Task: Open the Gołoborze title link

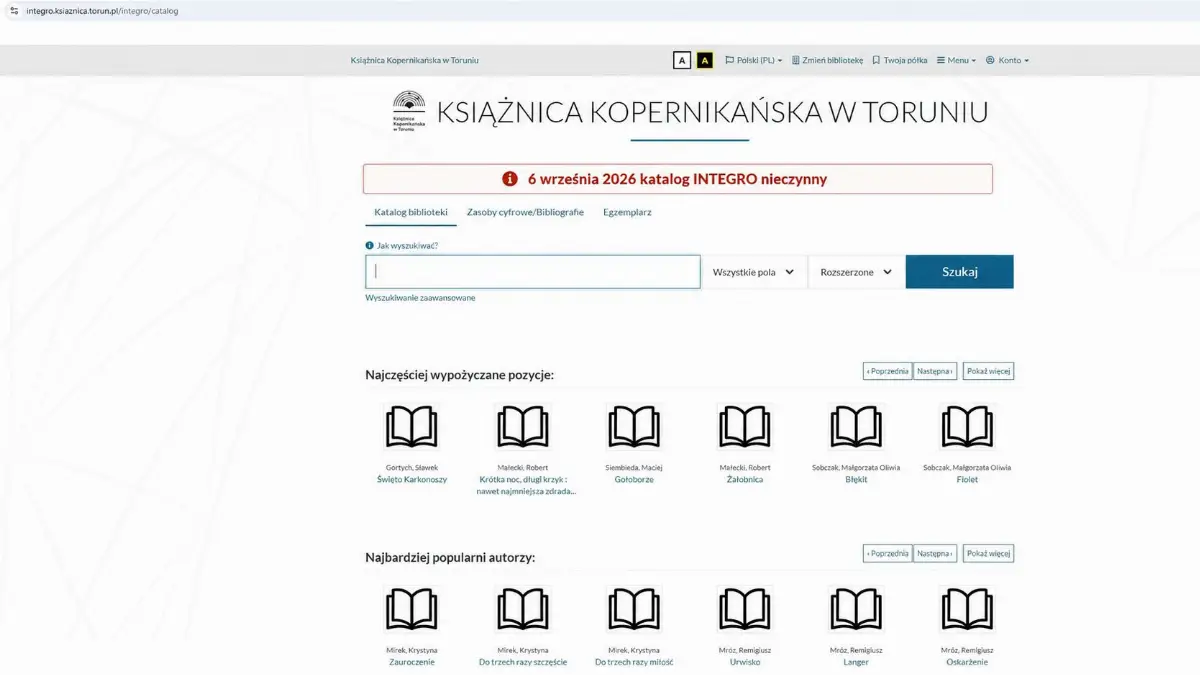Action: tap(634, 480)
